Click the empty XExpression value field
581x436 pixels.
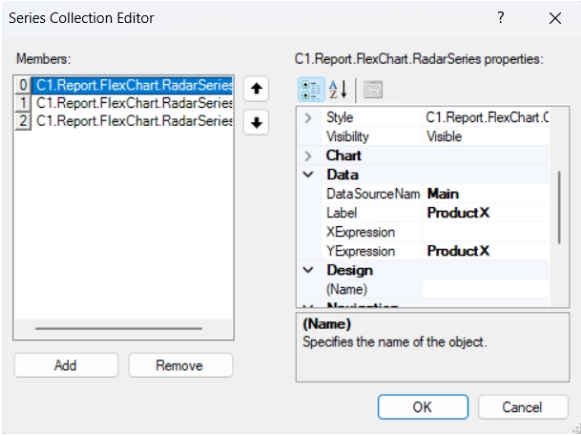tap(486, 232)
